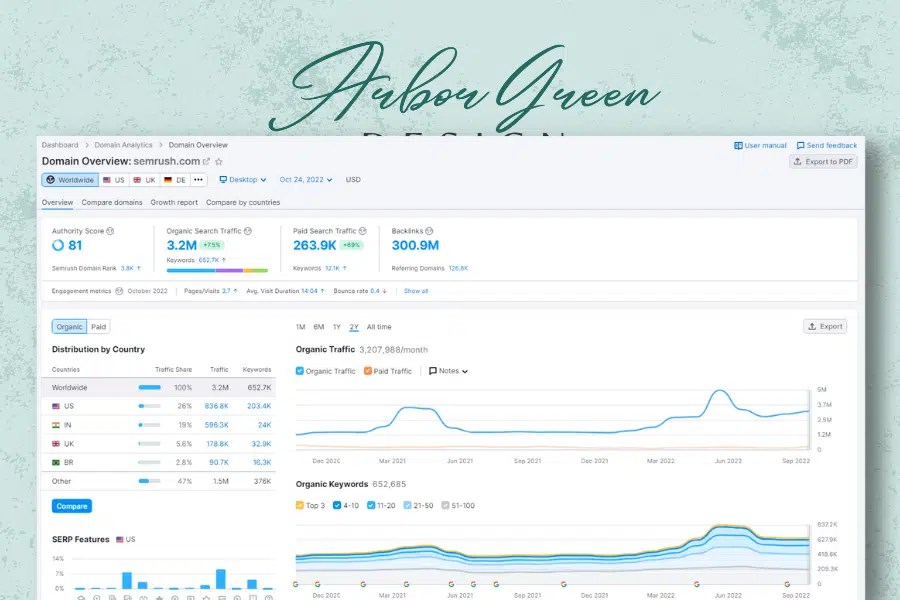Viewport: 900px width, 600px height.
Task: Set chart range to All time
Action: click(379, 327)
